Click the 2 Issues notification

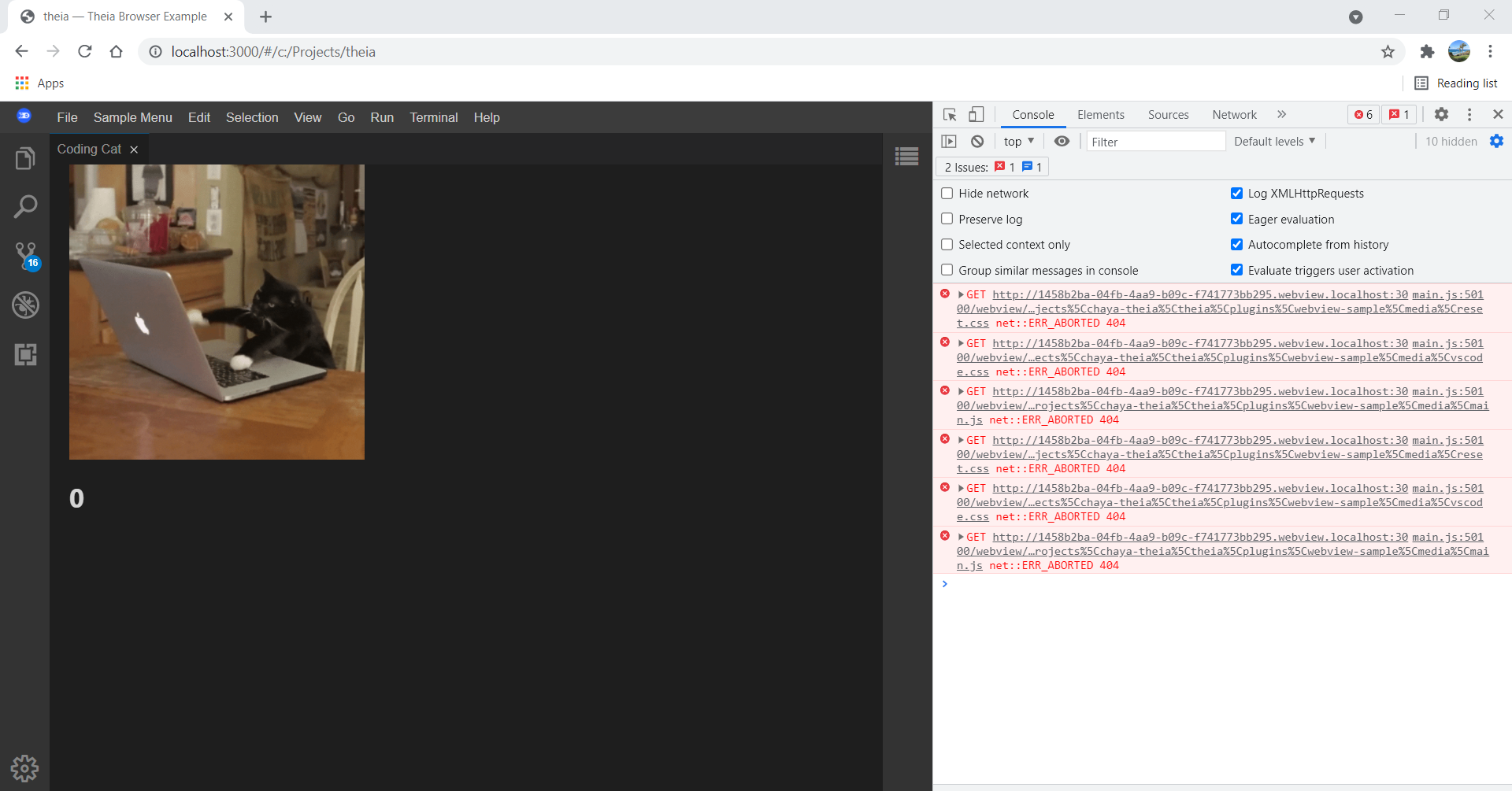point(969,166)
